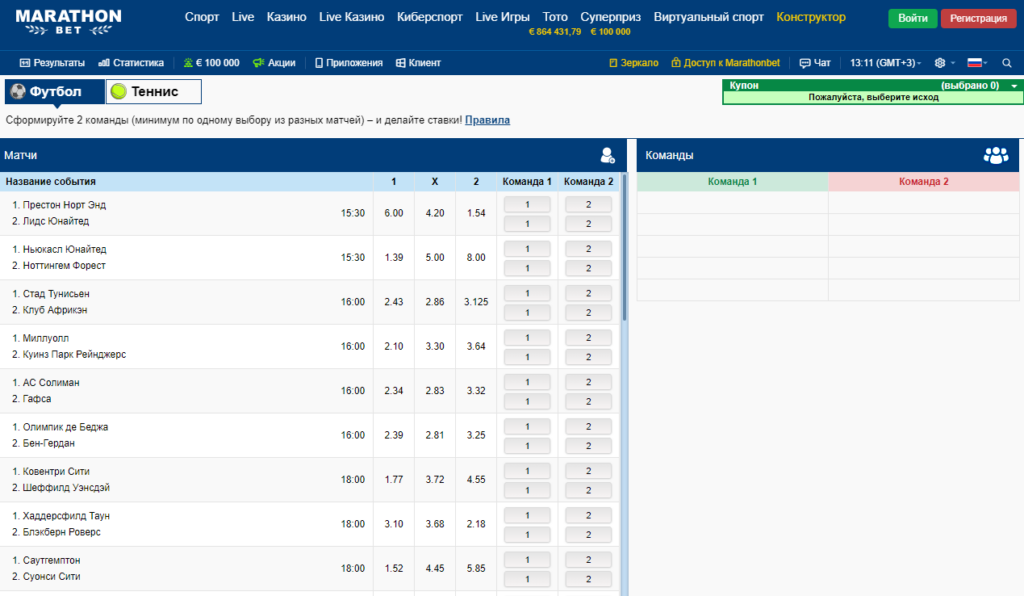
Task: Switch to the Теннис tab
Action: pyautogui.click(x=153, y=91)
